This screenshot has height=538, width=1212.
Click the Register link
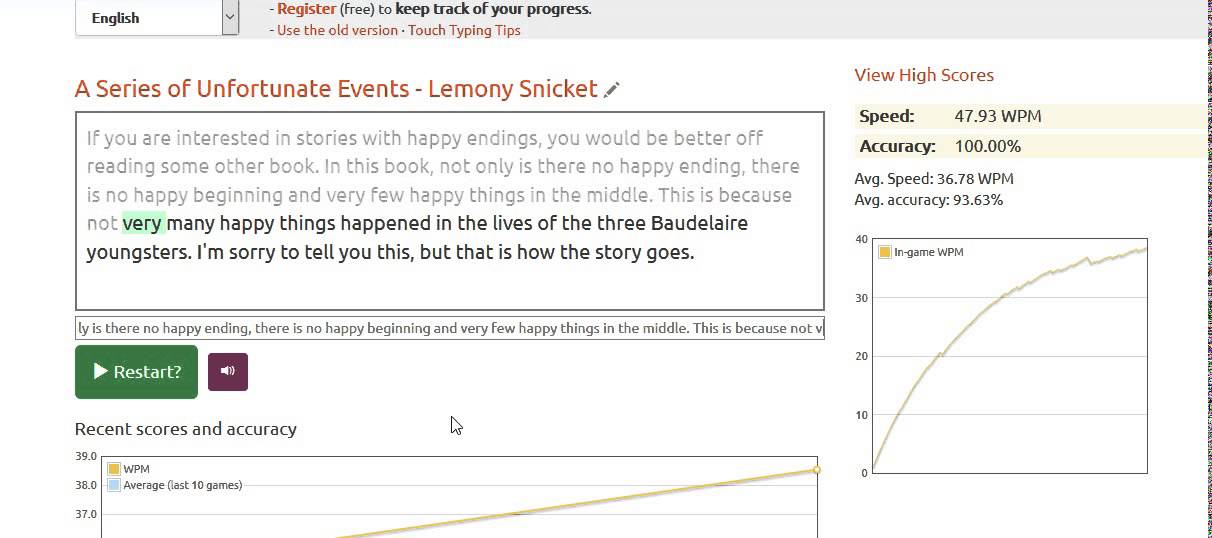pyautogui.click(x=306, y=9)
